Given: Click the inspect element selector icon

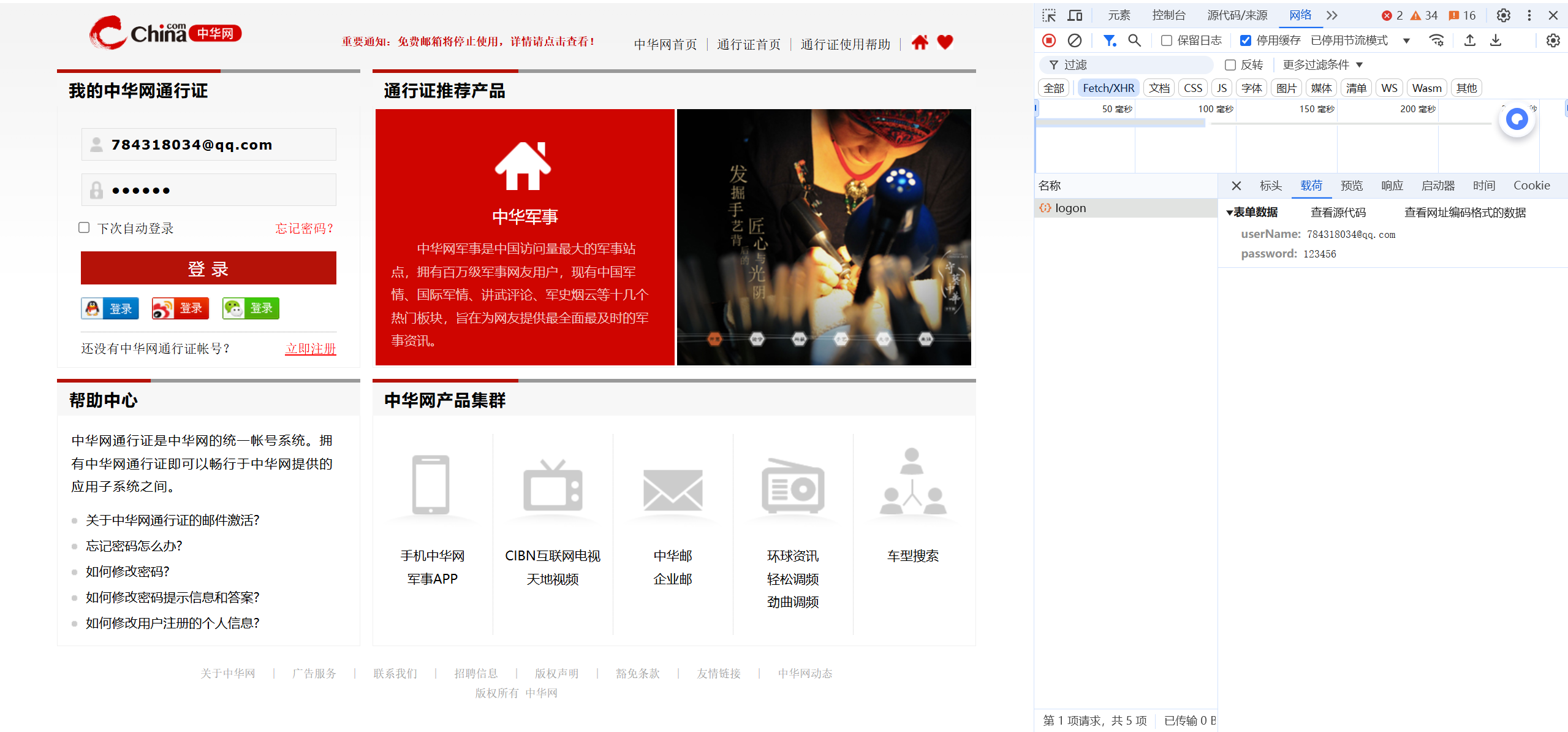Looking at the screenshot, I should [1049, 15].
